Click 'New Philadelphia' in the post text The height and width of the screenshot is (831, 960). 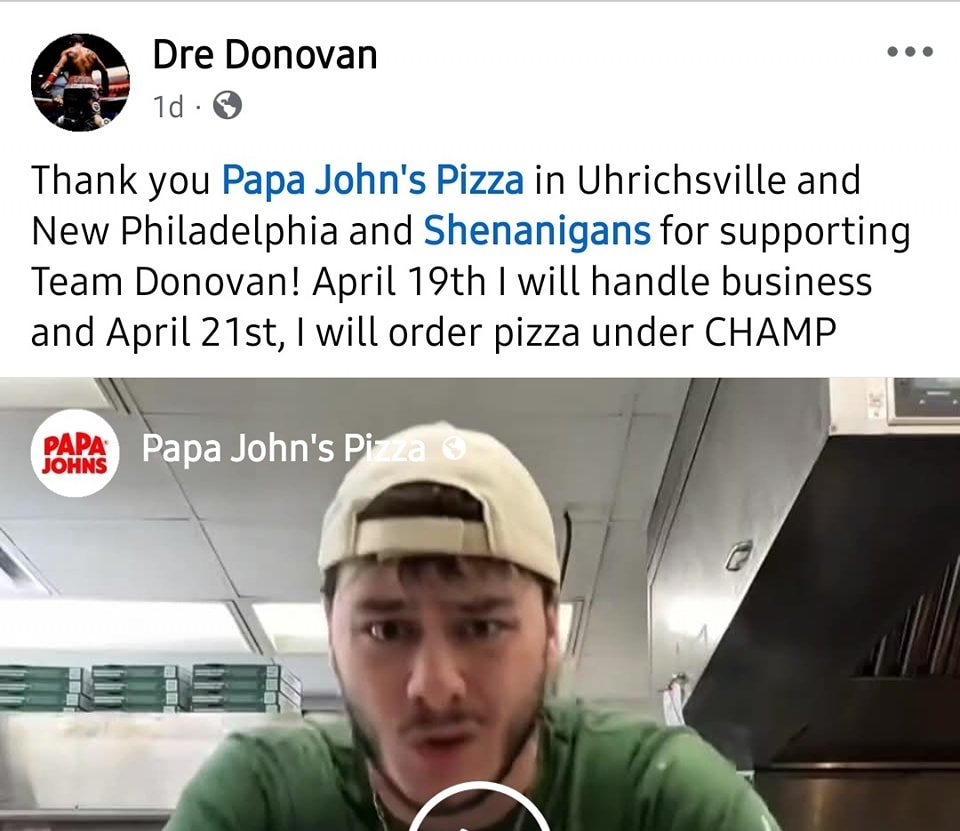184,231
